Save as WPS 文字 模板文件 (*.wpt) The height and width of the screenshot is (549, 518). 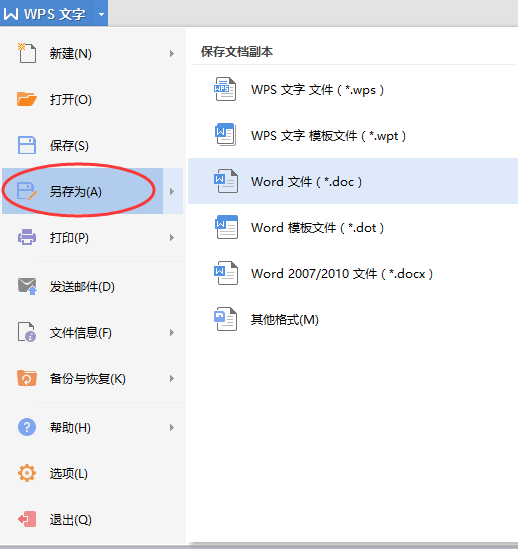353,135
